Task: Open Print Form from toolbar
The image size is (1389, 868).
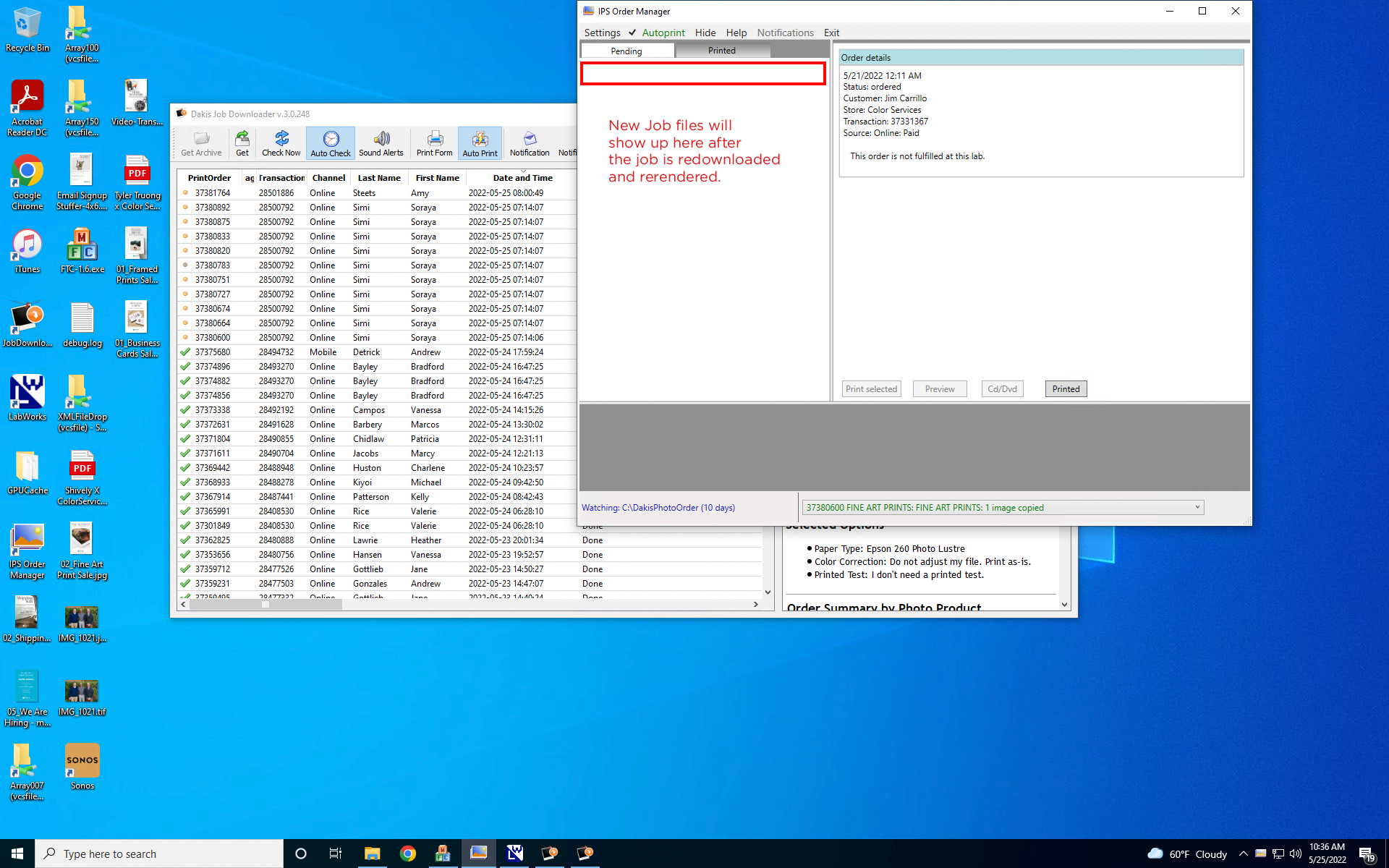Action: [434, 143]
